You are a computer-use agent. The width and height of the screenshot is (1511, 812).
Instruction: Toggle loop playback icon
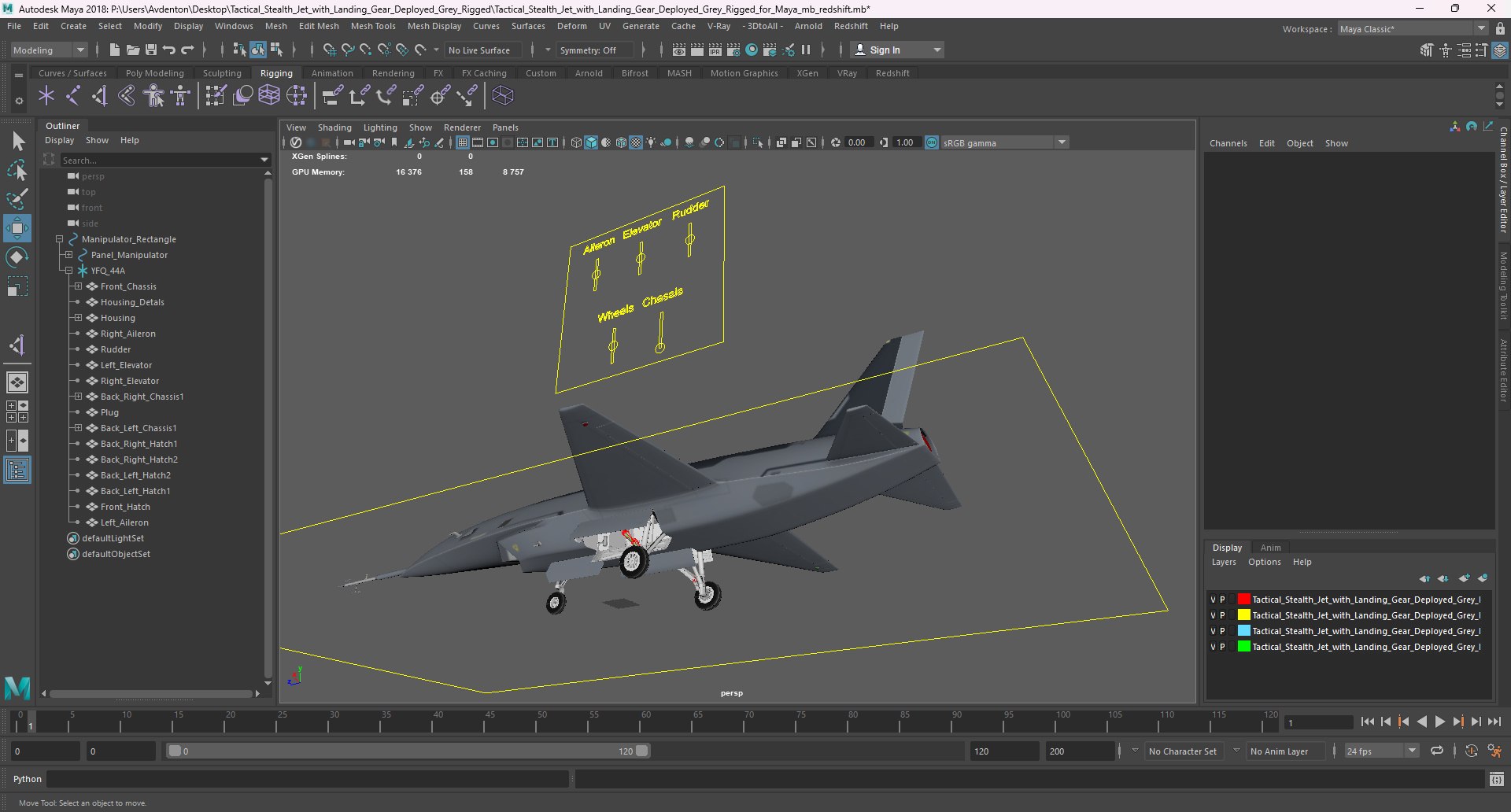click(1437, 751)
